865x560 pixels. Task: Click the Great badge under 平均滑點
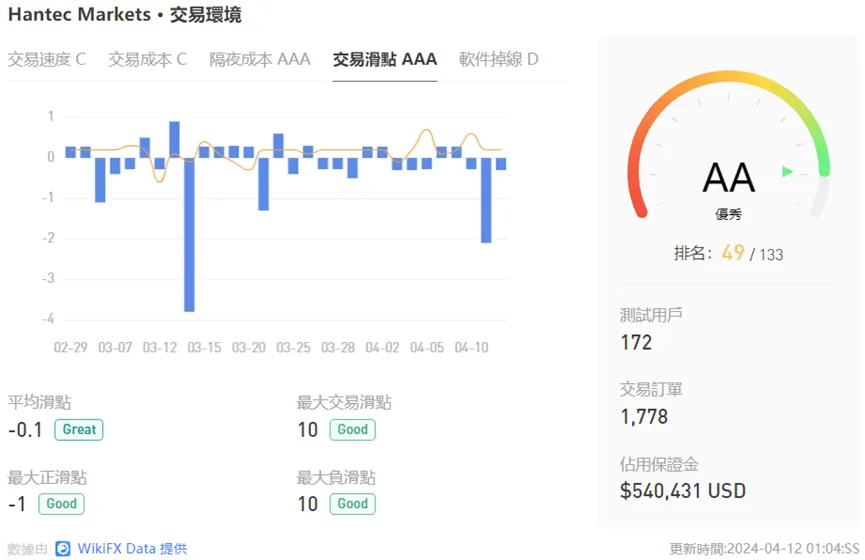click(79, 429)
